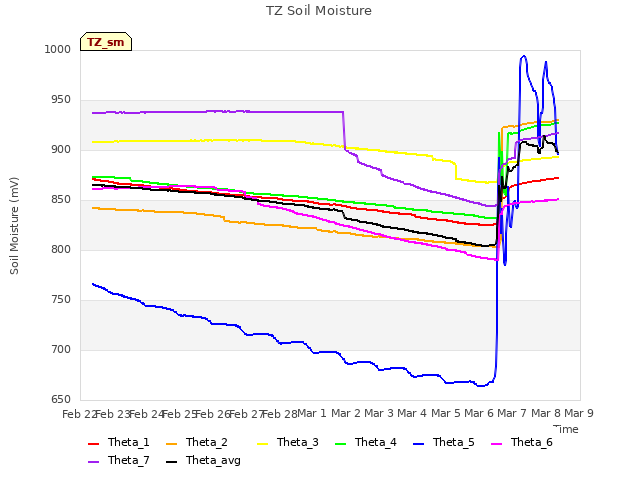
Task: Click the 900 y-axis tick label
Action: (x=61, y=150)
